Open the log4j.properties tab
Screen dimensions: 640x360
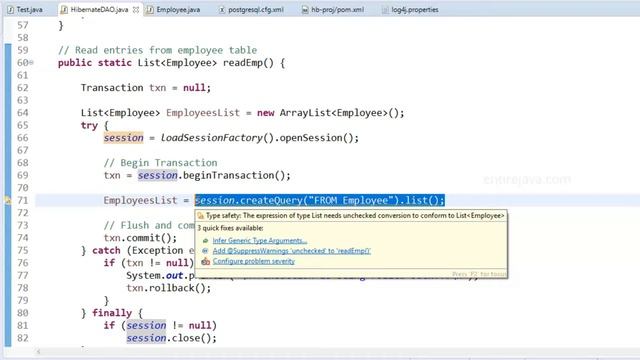coord(415,9)
